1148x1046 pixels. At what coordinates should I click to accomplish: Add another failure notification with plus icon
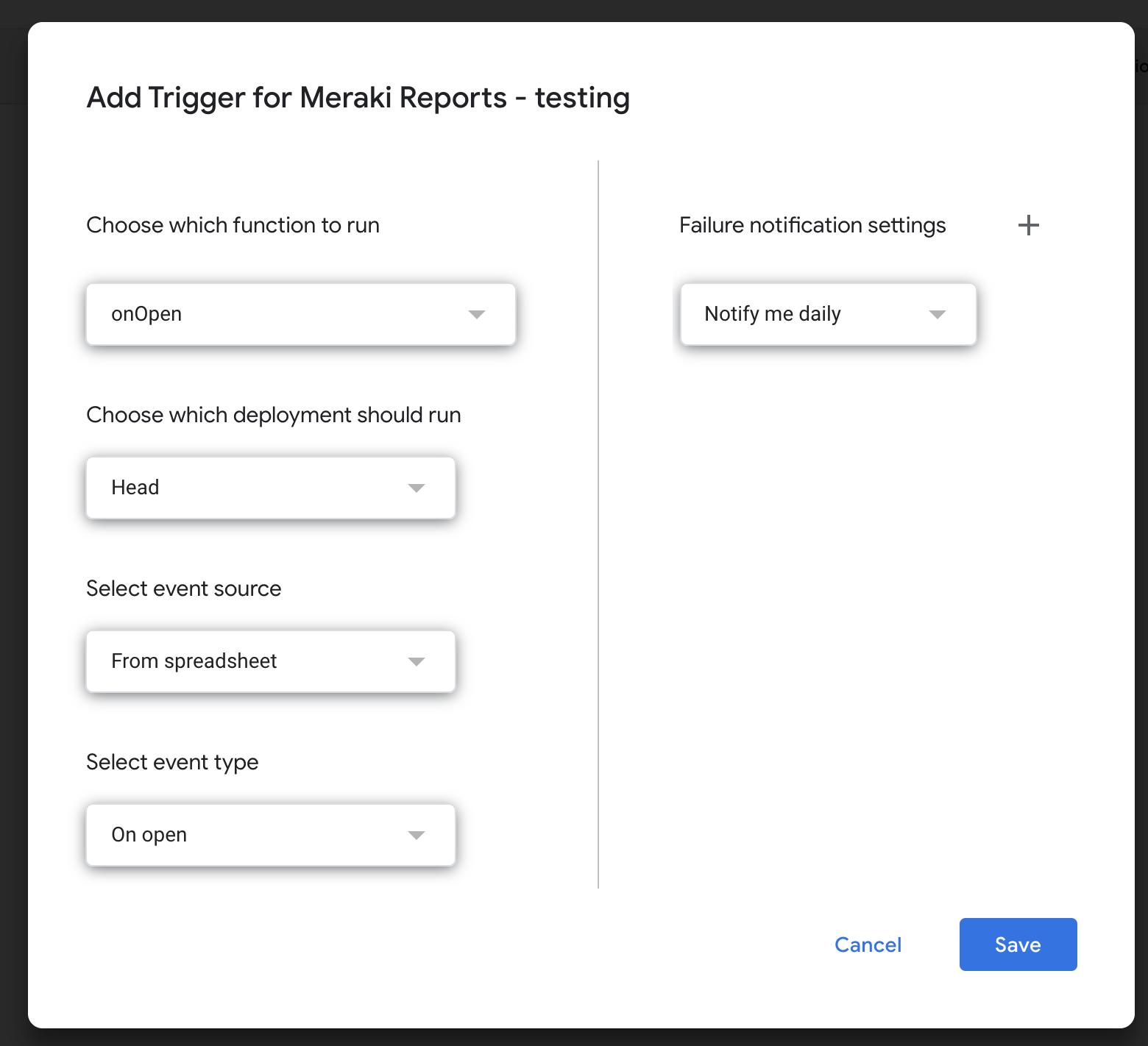(1028, 225)
